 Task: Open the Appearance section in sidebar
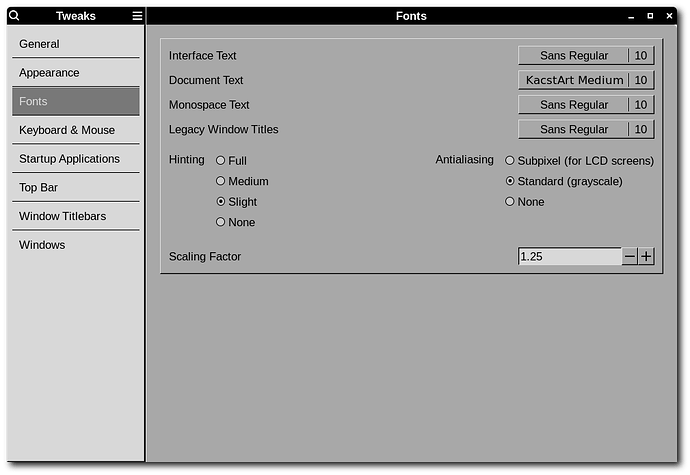point(76,73)
